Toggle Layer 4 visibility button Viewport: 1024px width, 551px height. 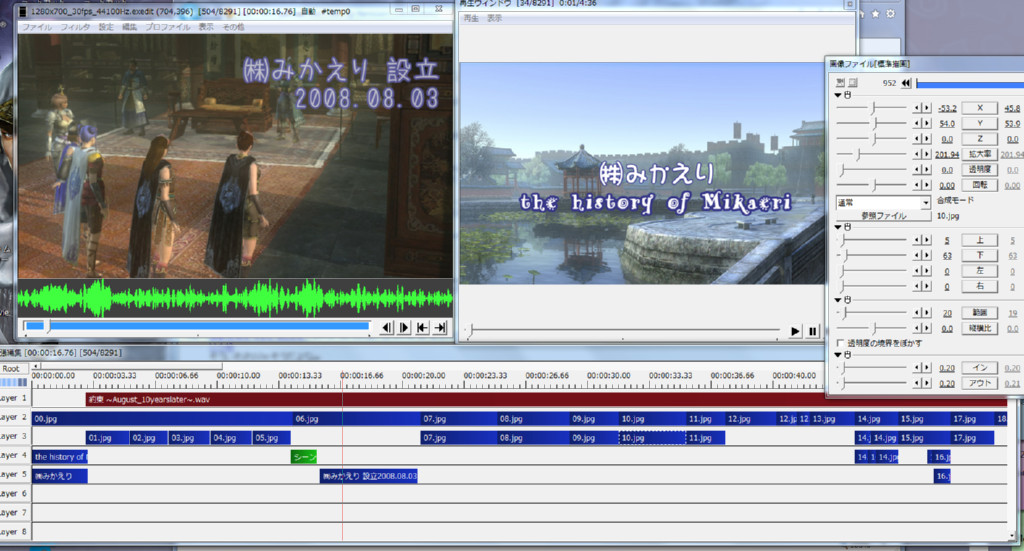coord(14,456)
